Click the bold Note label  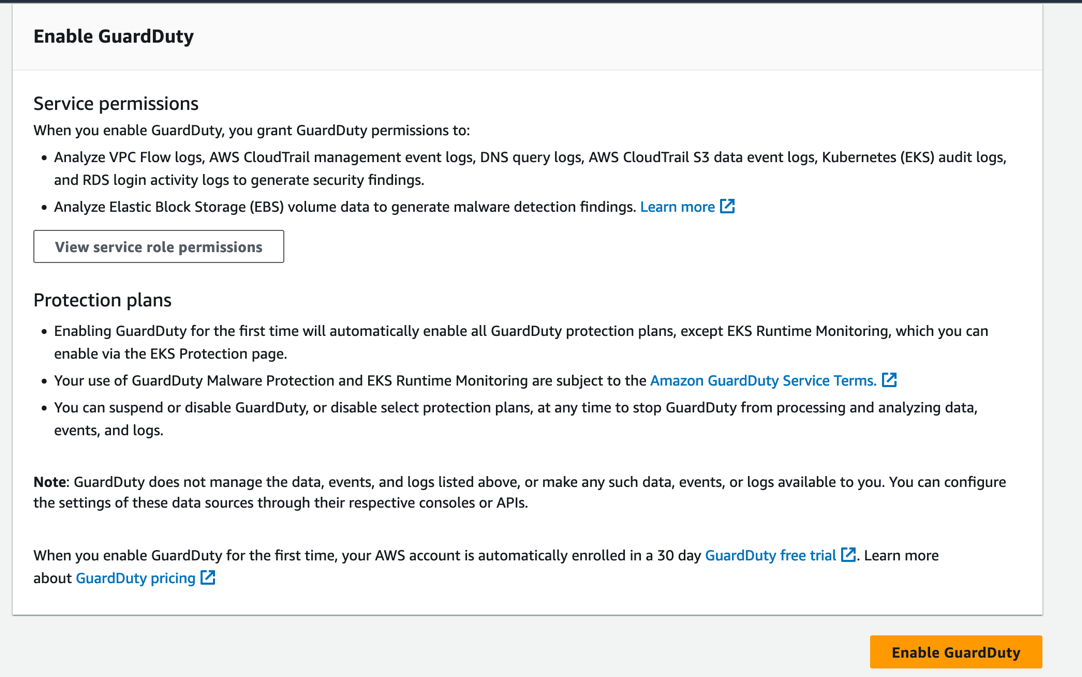pos(50,482)
